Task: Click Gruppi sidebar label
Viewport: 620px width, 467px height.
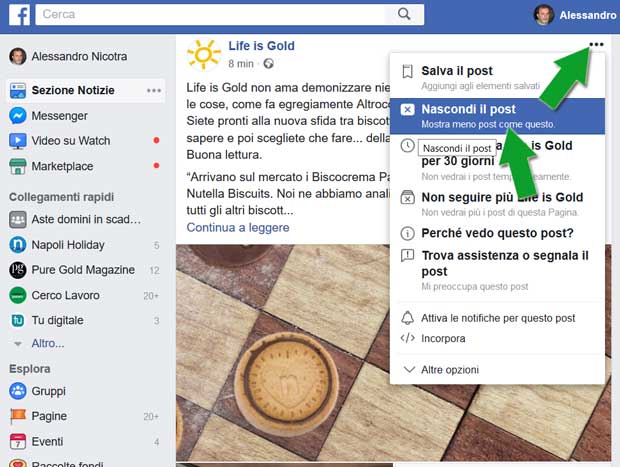Action: [x=49, y=391]
